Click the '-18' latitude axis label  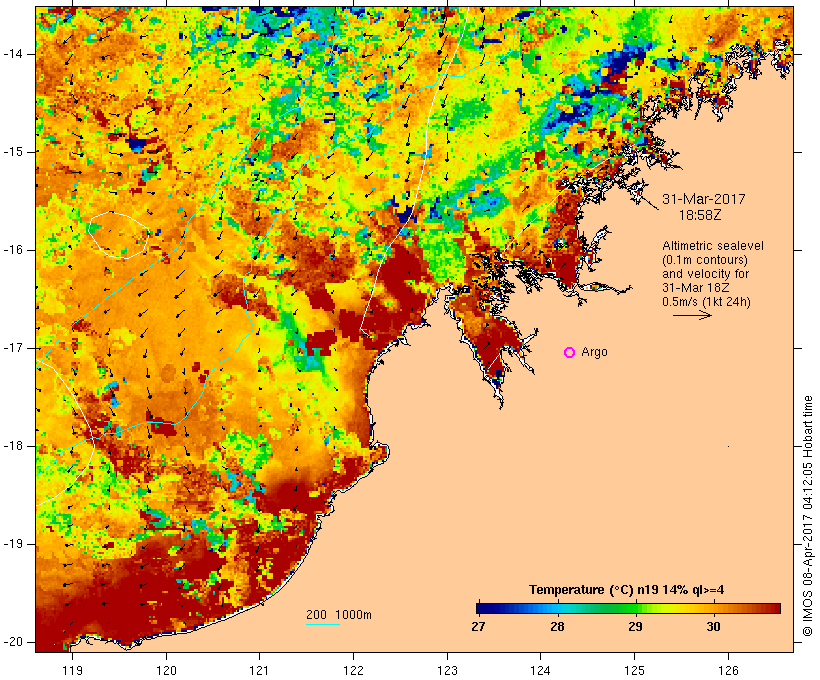coord(13,446)
